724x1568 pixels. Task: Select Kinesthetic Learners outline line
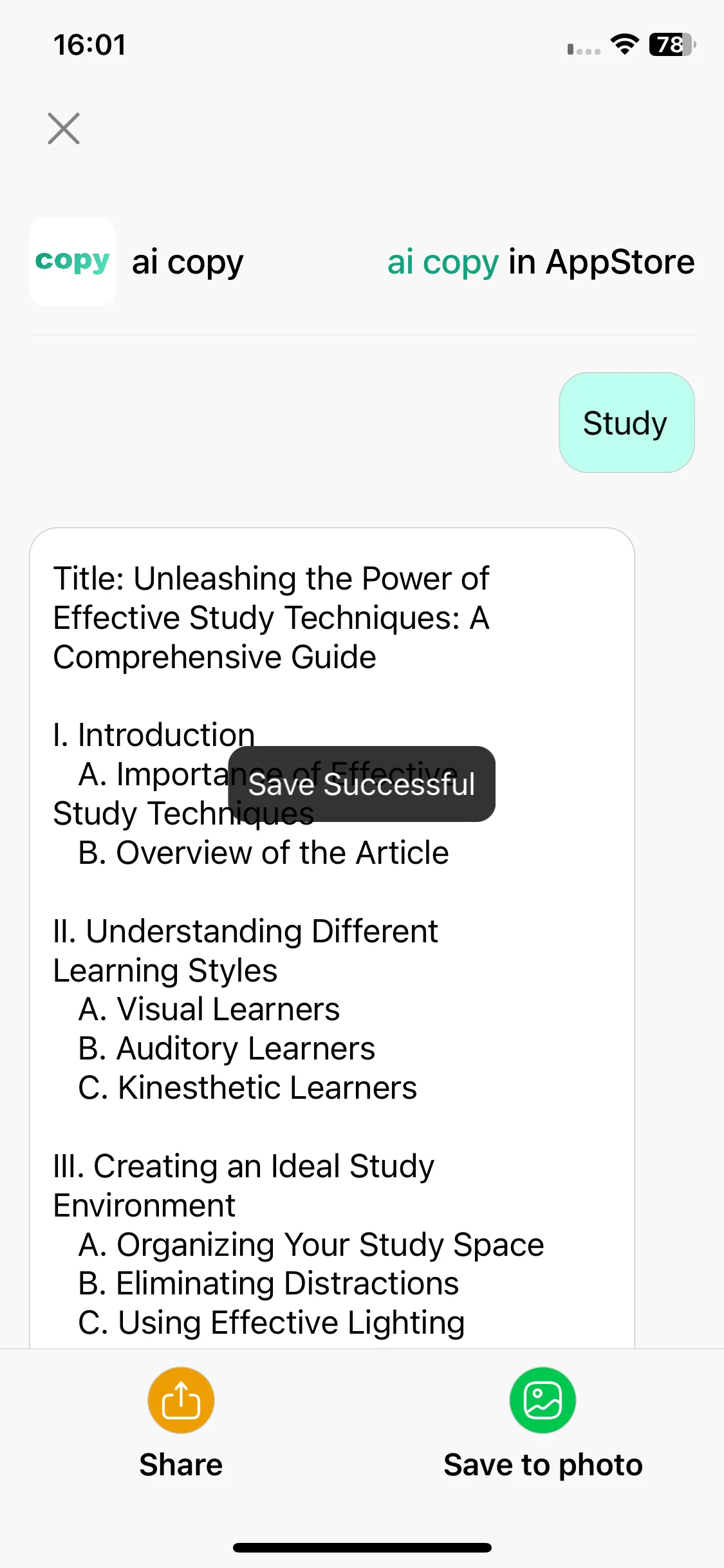[247, 1088]
